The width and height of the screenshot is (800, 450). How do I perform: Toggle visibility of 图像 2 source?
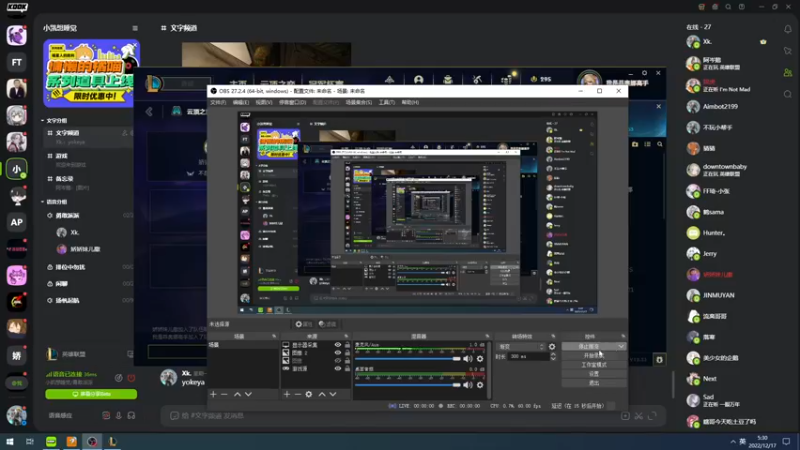[x=337, y=353]
